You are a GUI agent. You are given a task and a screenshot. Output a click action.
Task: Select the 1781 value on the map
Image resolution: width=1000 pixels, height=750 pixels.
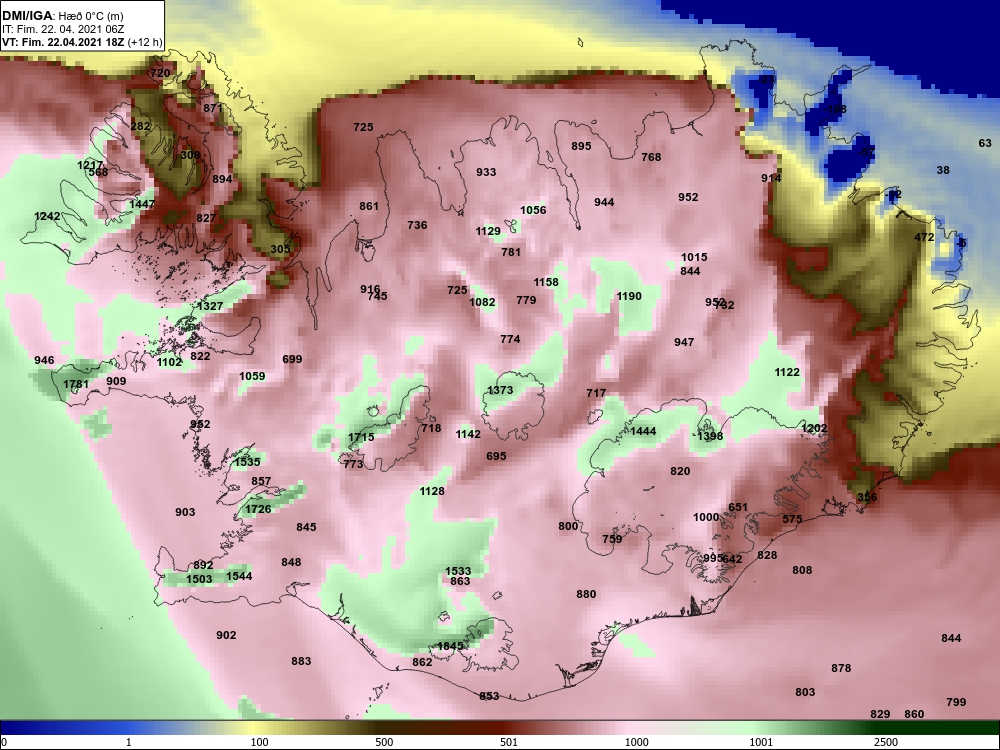76,384
